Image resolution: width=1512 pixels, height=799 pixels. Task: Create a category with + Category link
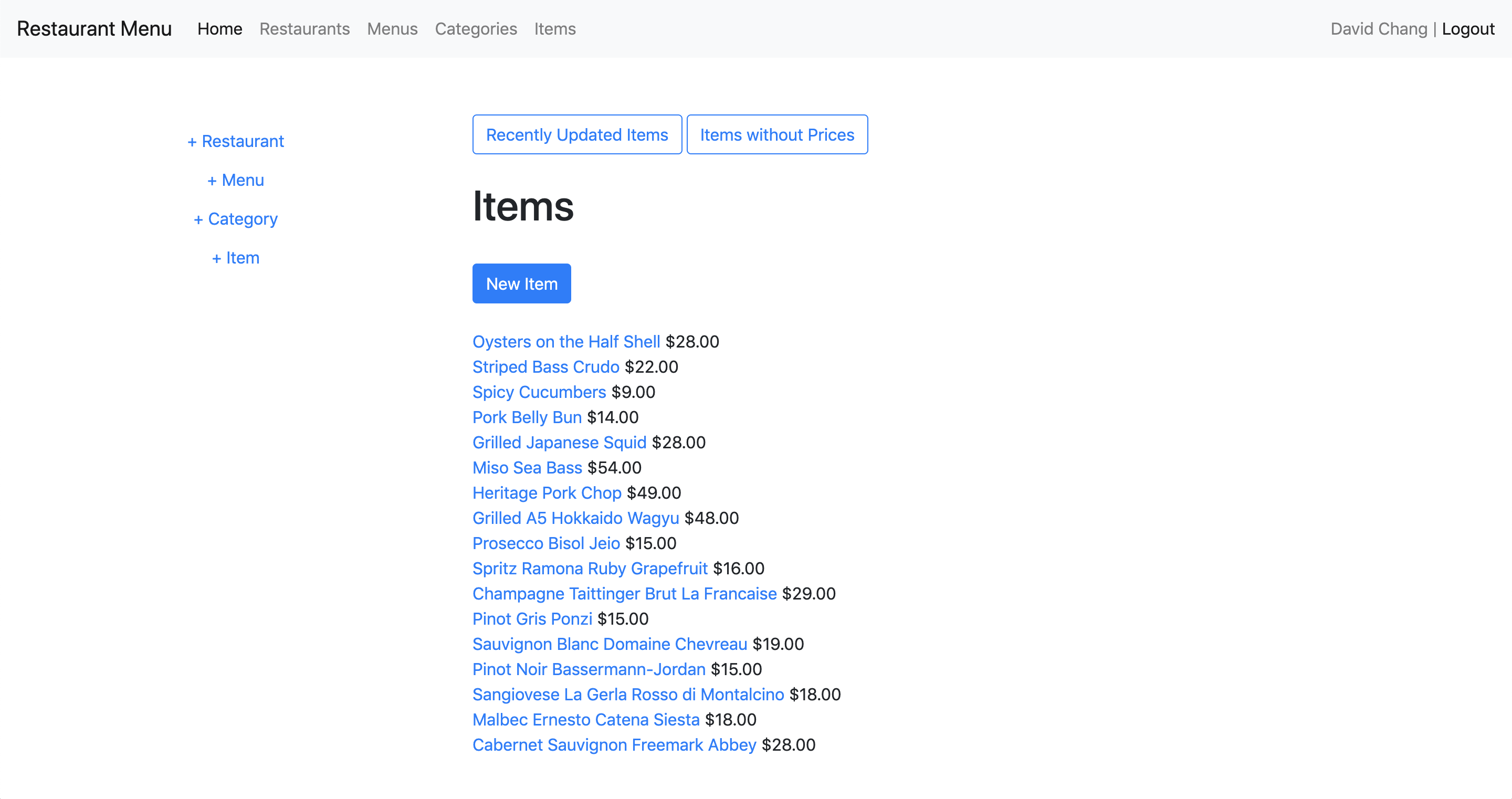tap(235, 218)
